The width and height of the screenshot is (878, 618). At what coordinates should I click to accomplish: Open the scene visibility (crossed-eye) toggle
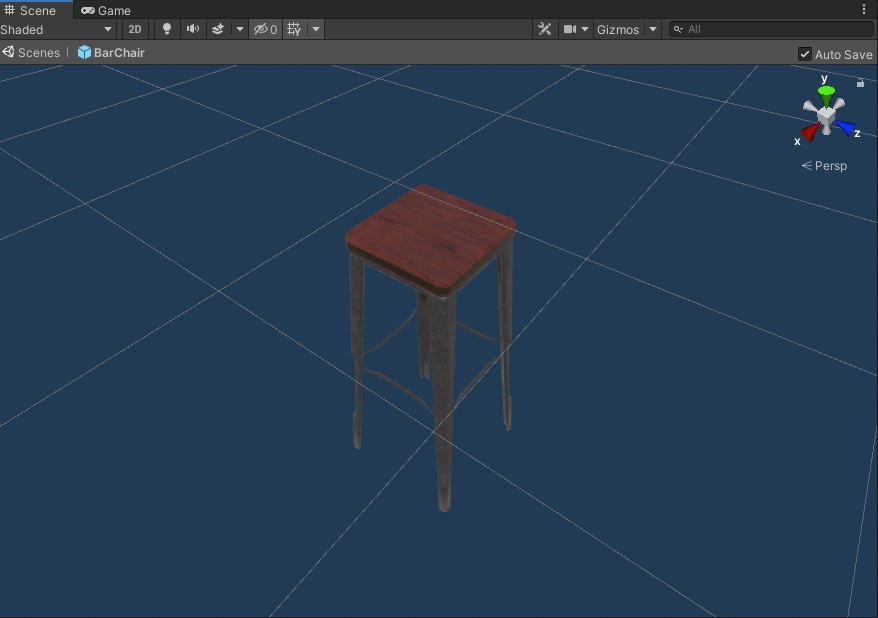pyautogui.click(x=261, y=29)
